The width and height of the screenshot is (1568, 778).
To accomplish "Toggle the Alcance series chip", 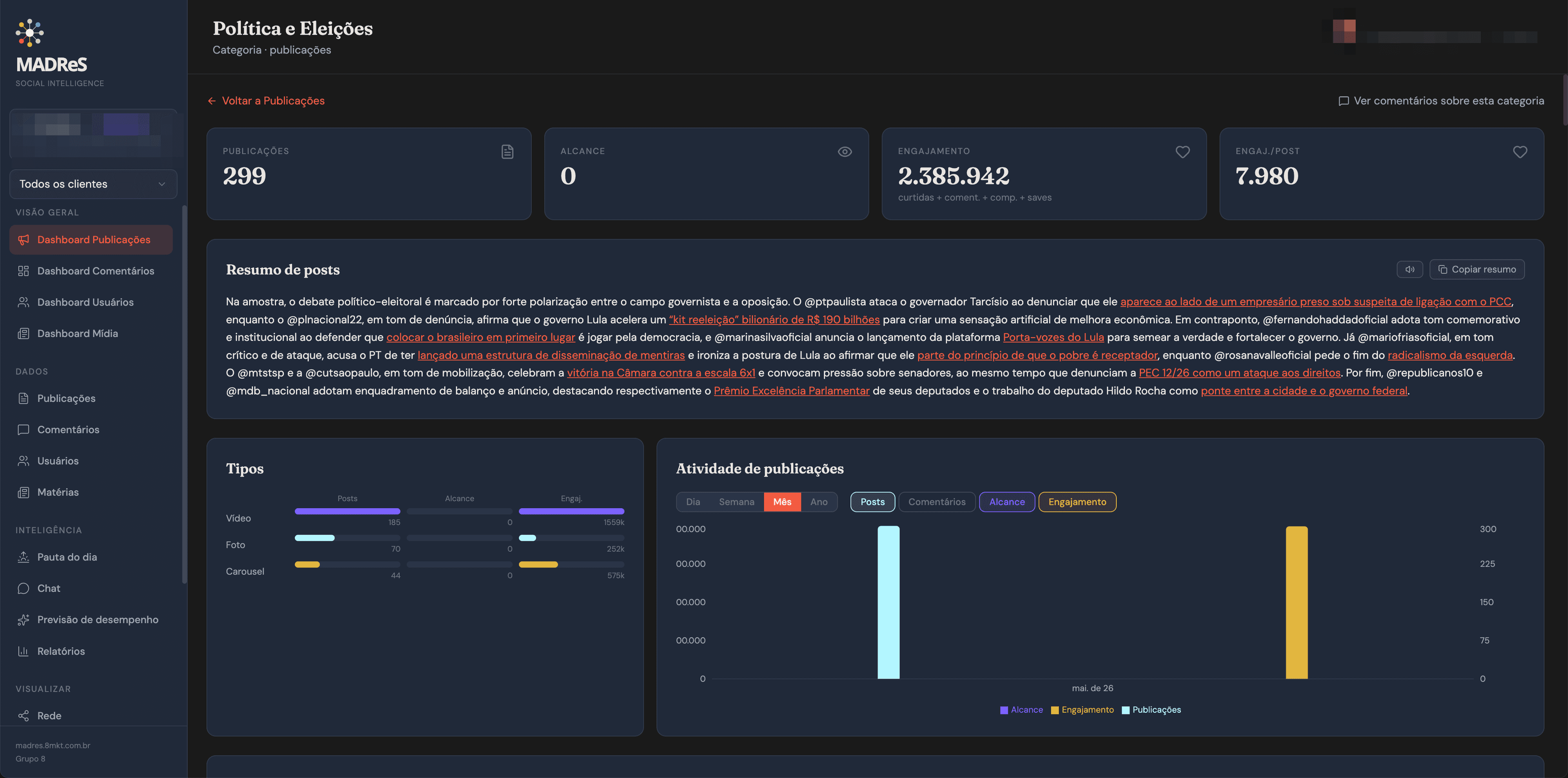I will coord(1006,502).
